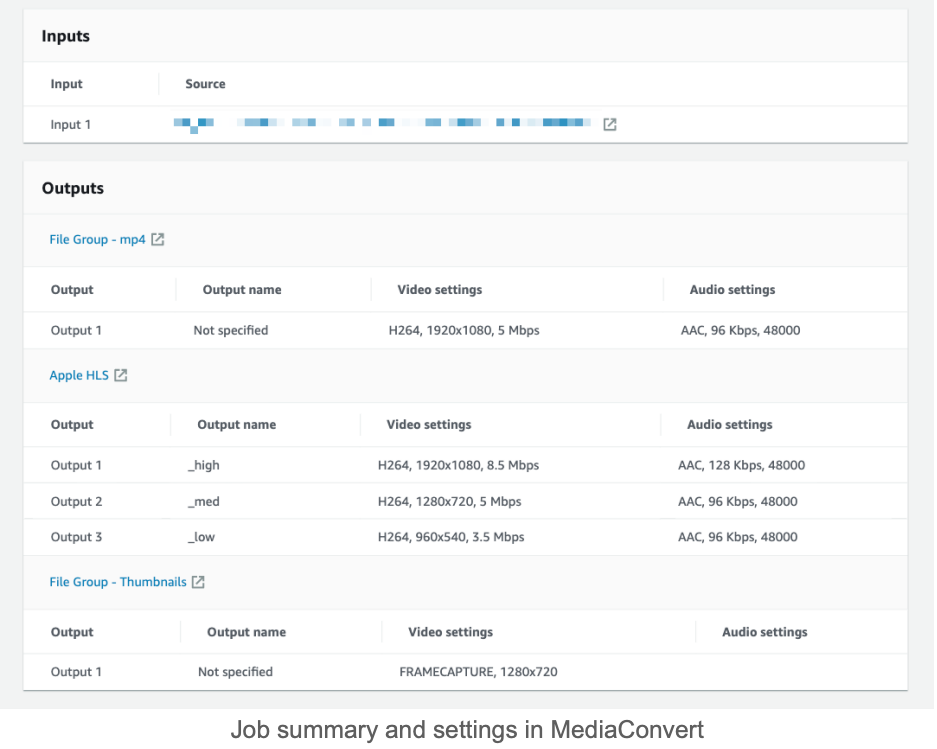Click external link icon next to Apple HLS

point(120,375)
